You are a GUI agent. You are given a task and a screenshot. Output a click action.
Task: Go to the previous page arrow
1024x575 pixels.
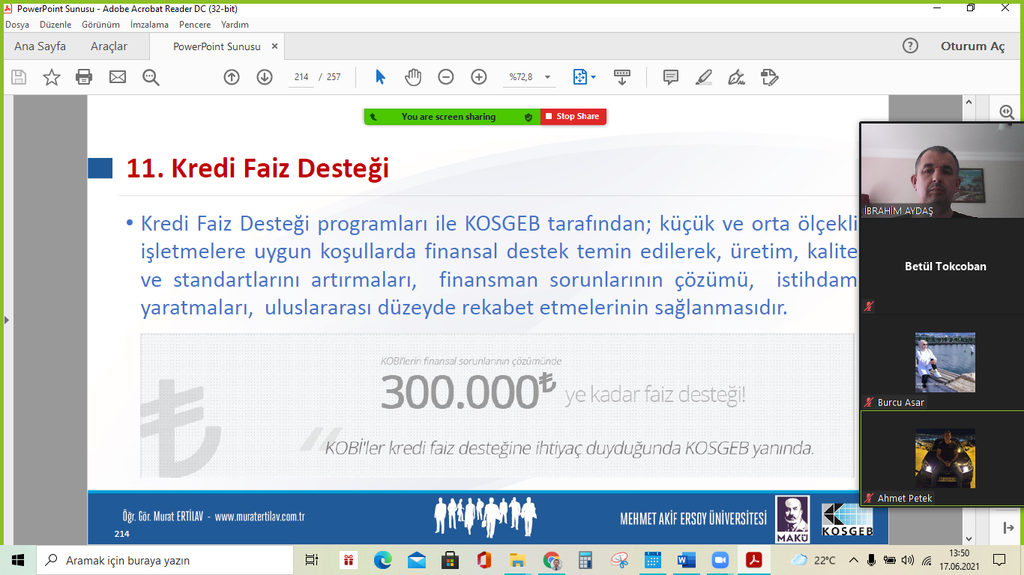[x=231, y=77]
